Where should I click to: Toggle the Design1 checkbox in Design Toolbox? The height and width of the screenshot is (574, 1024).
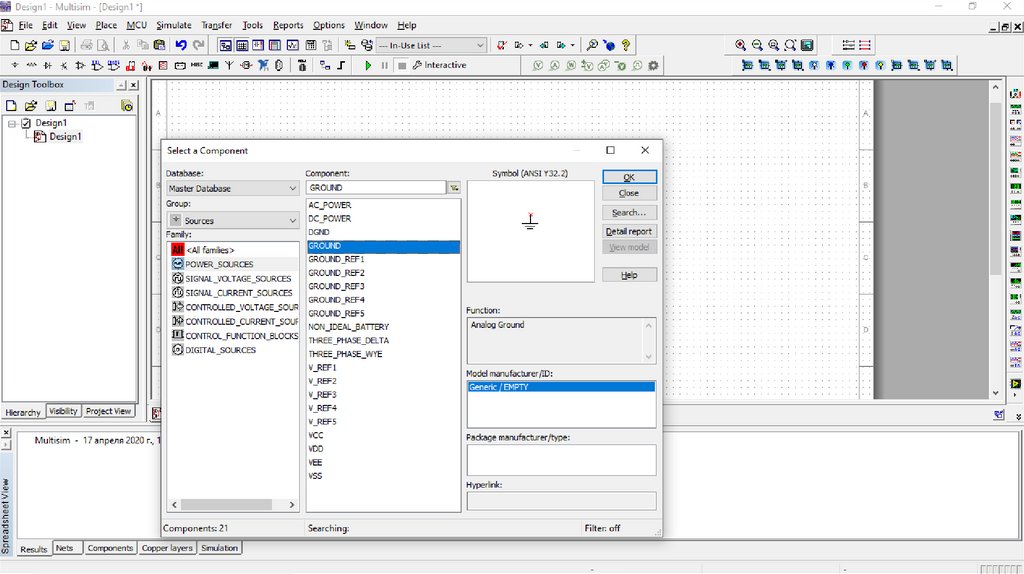(x=26, y=123)
